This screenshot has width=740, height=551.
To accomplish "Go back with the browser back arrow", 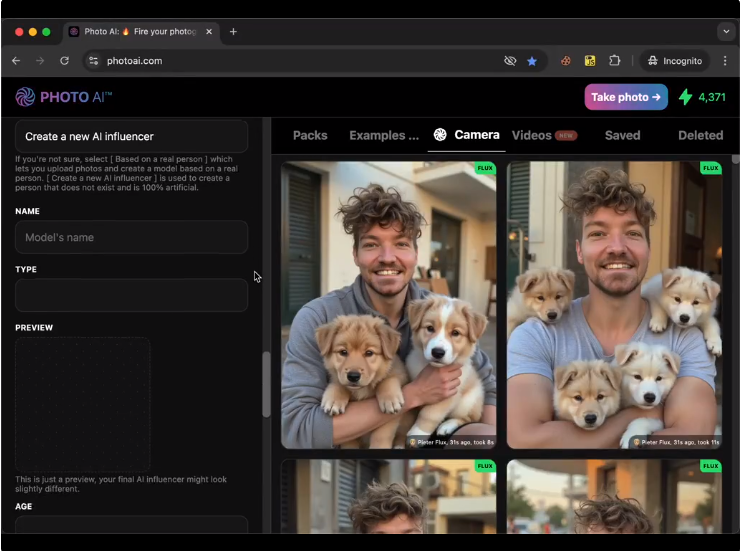I will tap(16, 61).
